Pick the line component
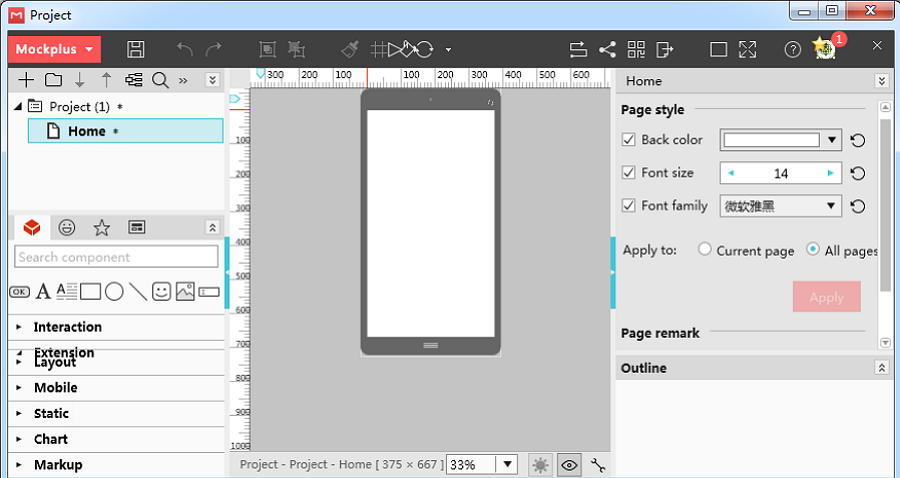 (138, 292)
